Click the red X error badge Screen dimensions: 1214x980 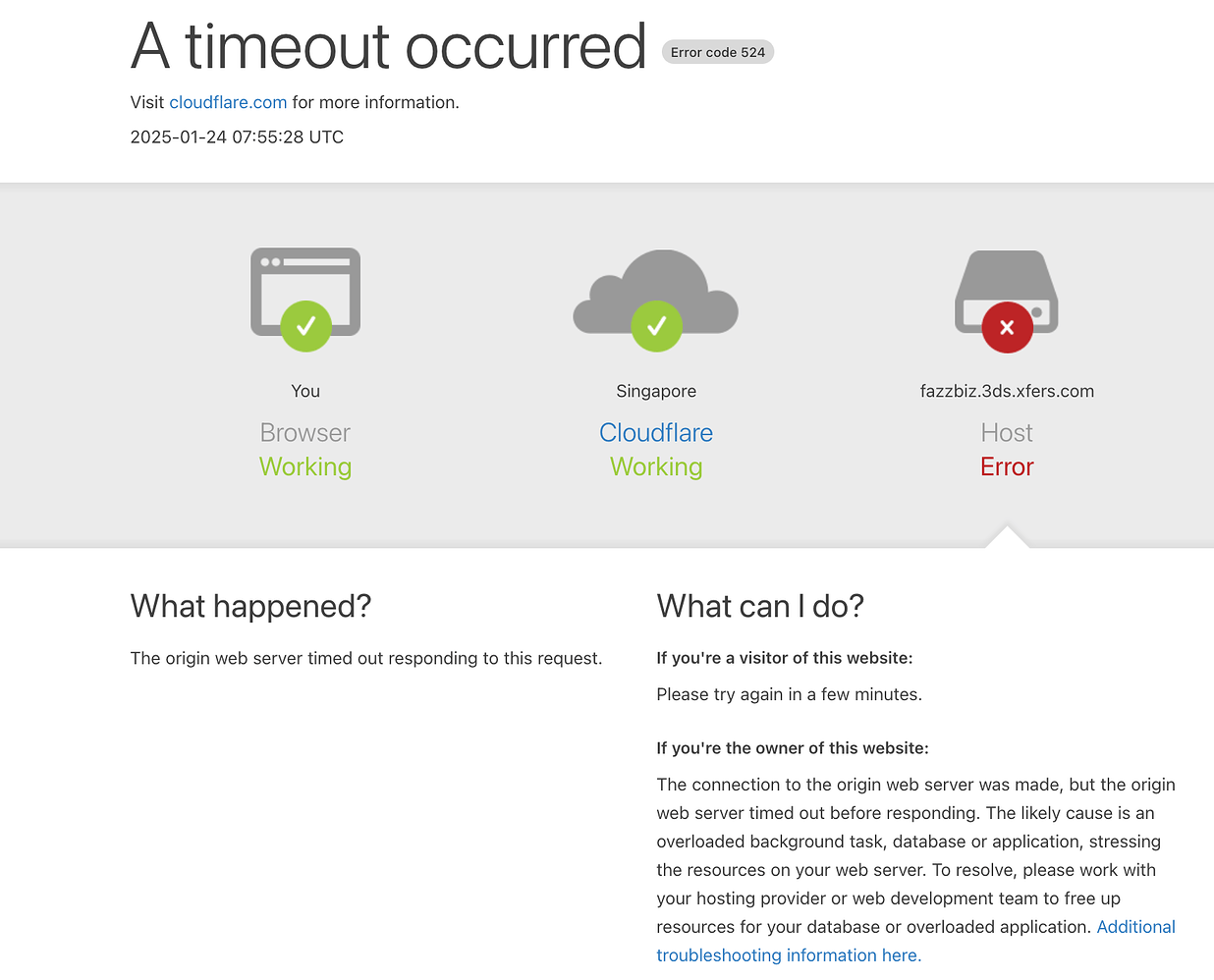1007,327
